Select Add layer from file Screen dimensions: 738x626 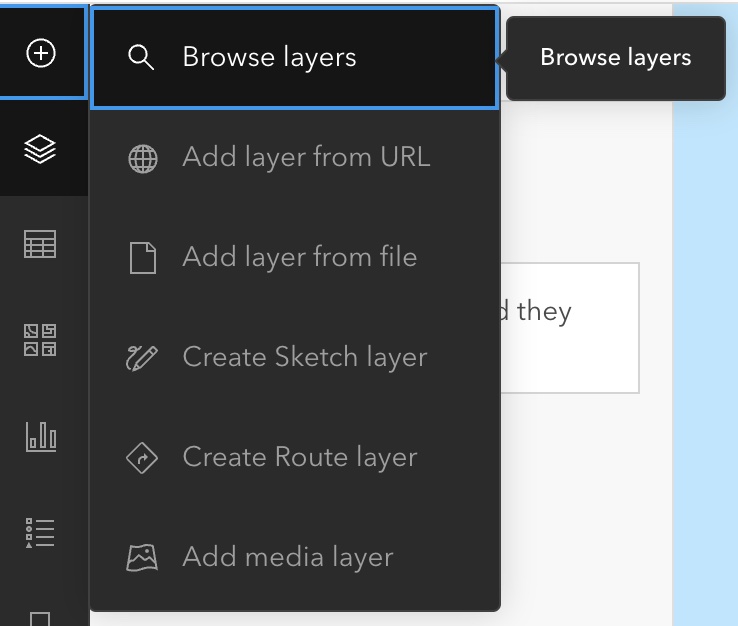tap(299, 257)
